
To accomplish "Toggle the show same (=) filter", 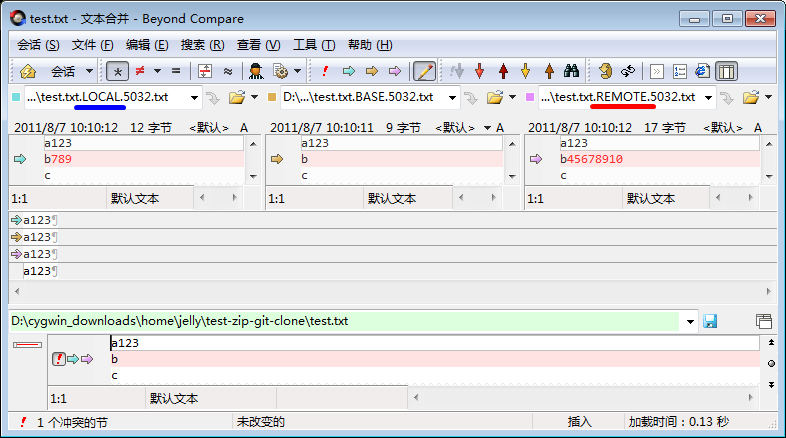I will (175, 71).
